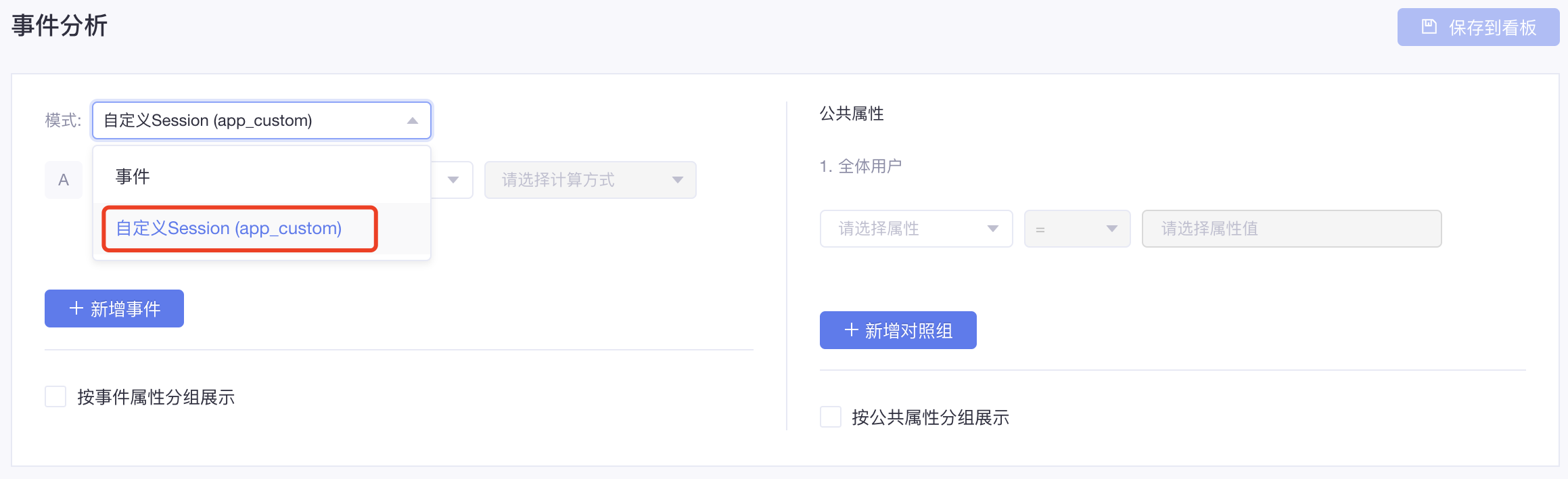Click the 请选择属性值 input field

1292,229
